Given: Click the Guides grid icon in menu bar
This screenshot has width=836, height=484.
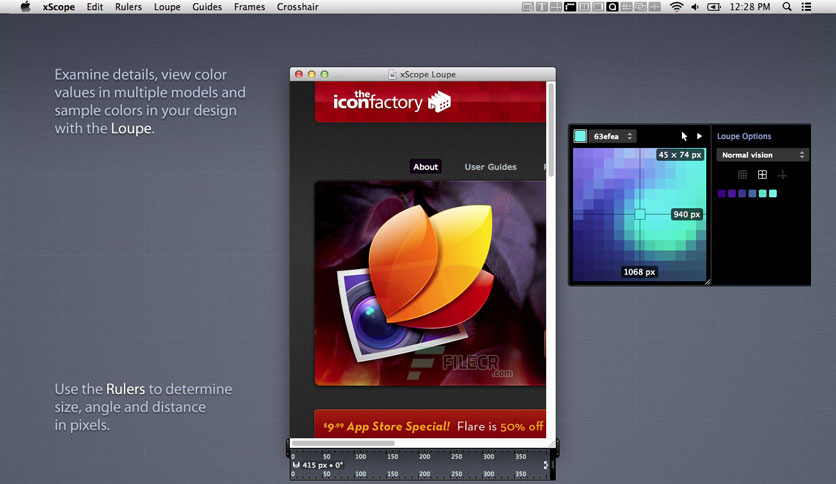Looking at the screenshot, I should click(x=626, y=7).
